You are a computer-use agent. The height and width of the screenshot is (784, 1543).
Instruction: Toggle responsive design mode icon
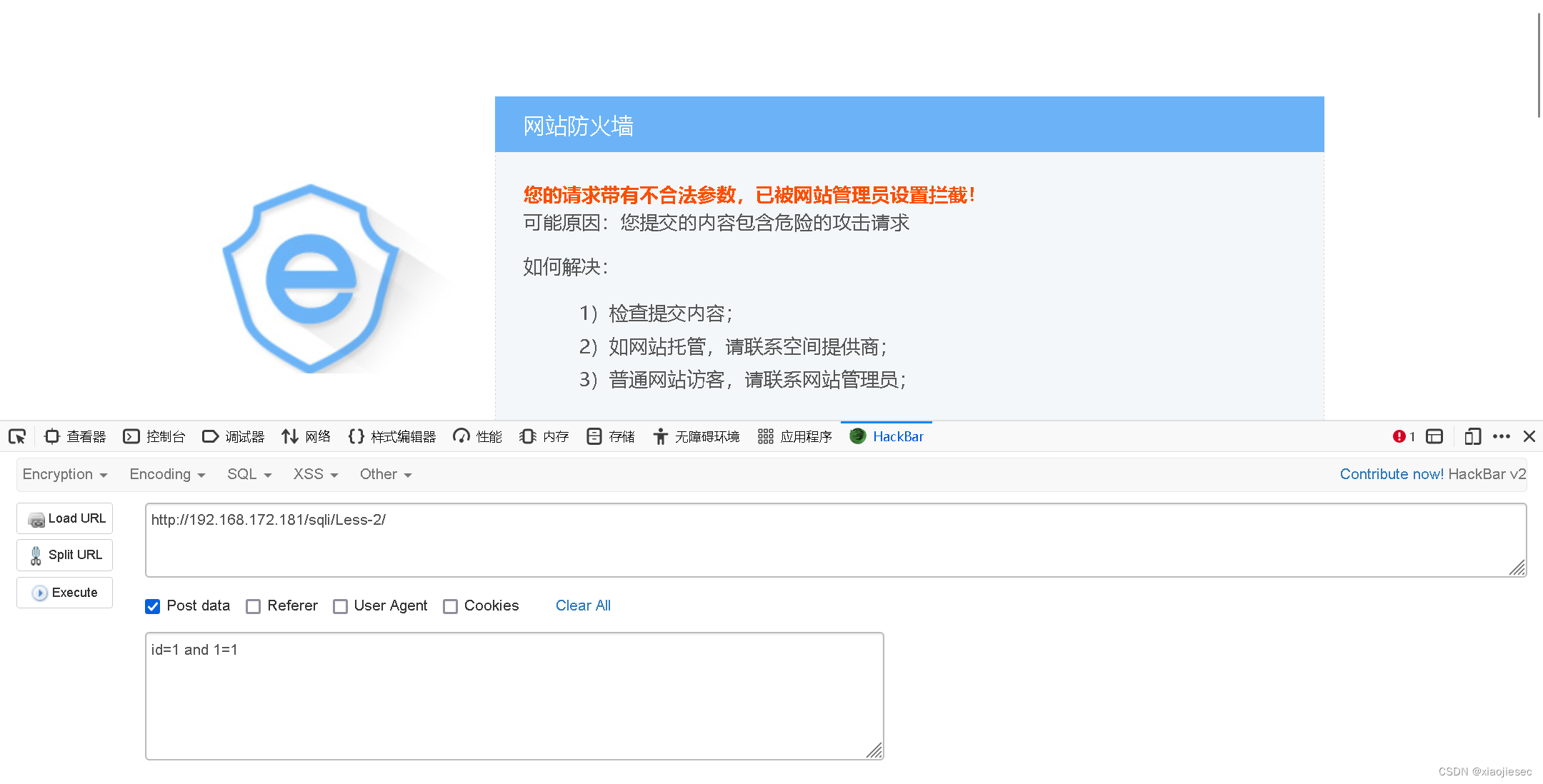point(1472,436)
